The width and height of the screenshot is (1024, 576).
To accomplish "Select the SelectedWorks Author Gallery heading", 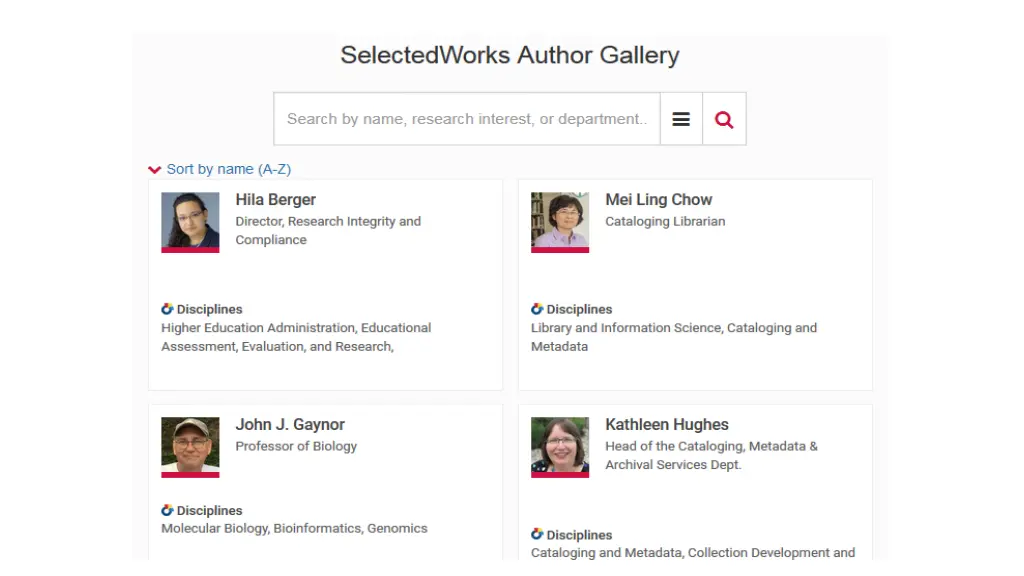I will 510,55.
